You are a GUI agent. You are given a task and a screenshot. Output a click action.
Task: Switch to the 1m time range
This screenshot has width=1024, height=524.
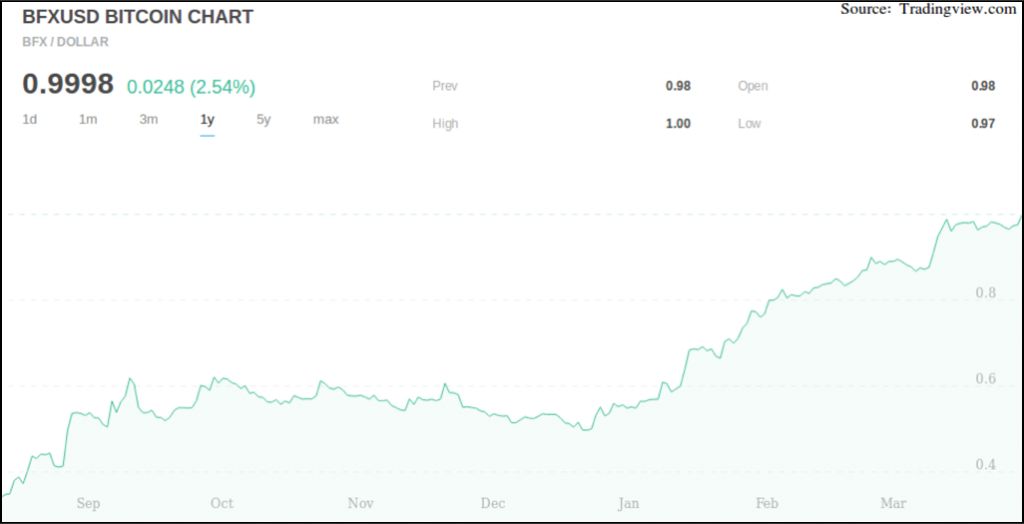pos(88,120)
